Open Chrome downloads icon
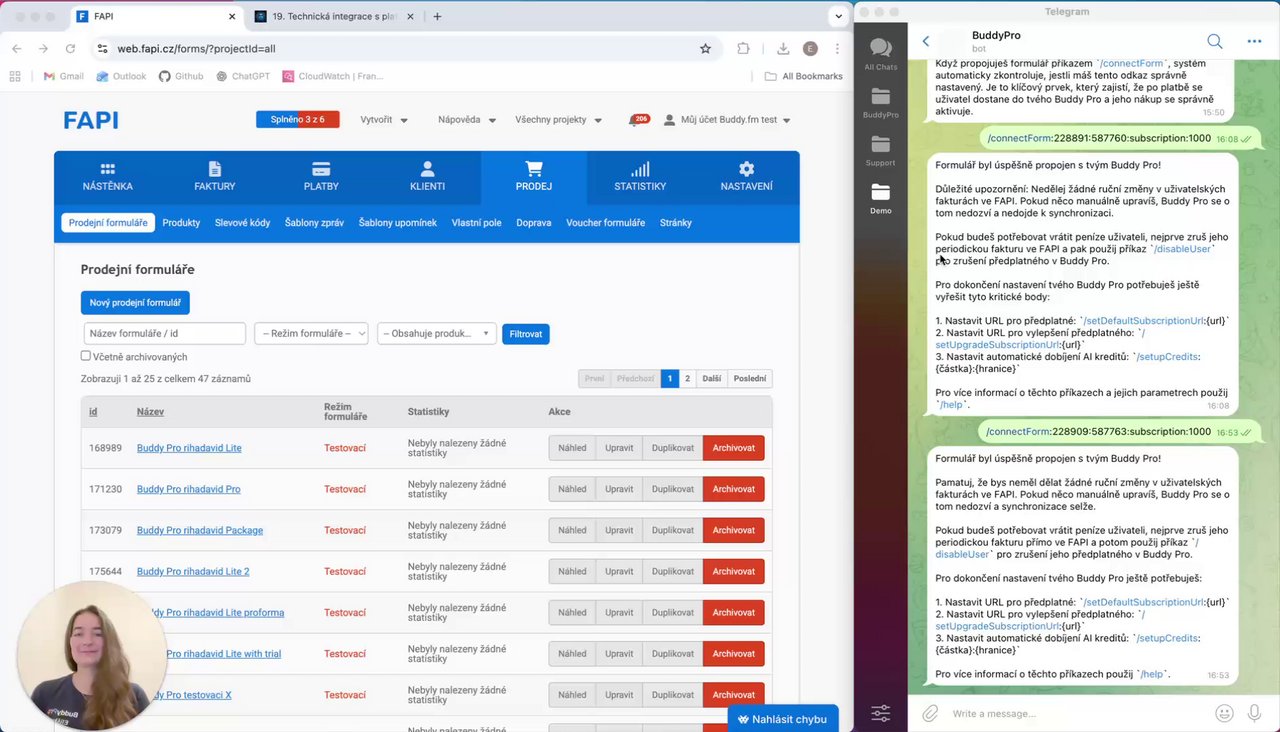Viewport: 1280px width, 732px height. coord(783,48)
